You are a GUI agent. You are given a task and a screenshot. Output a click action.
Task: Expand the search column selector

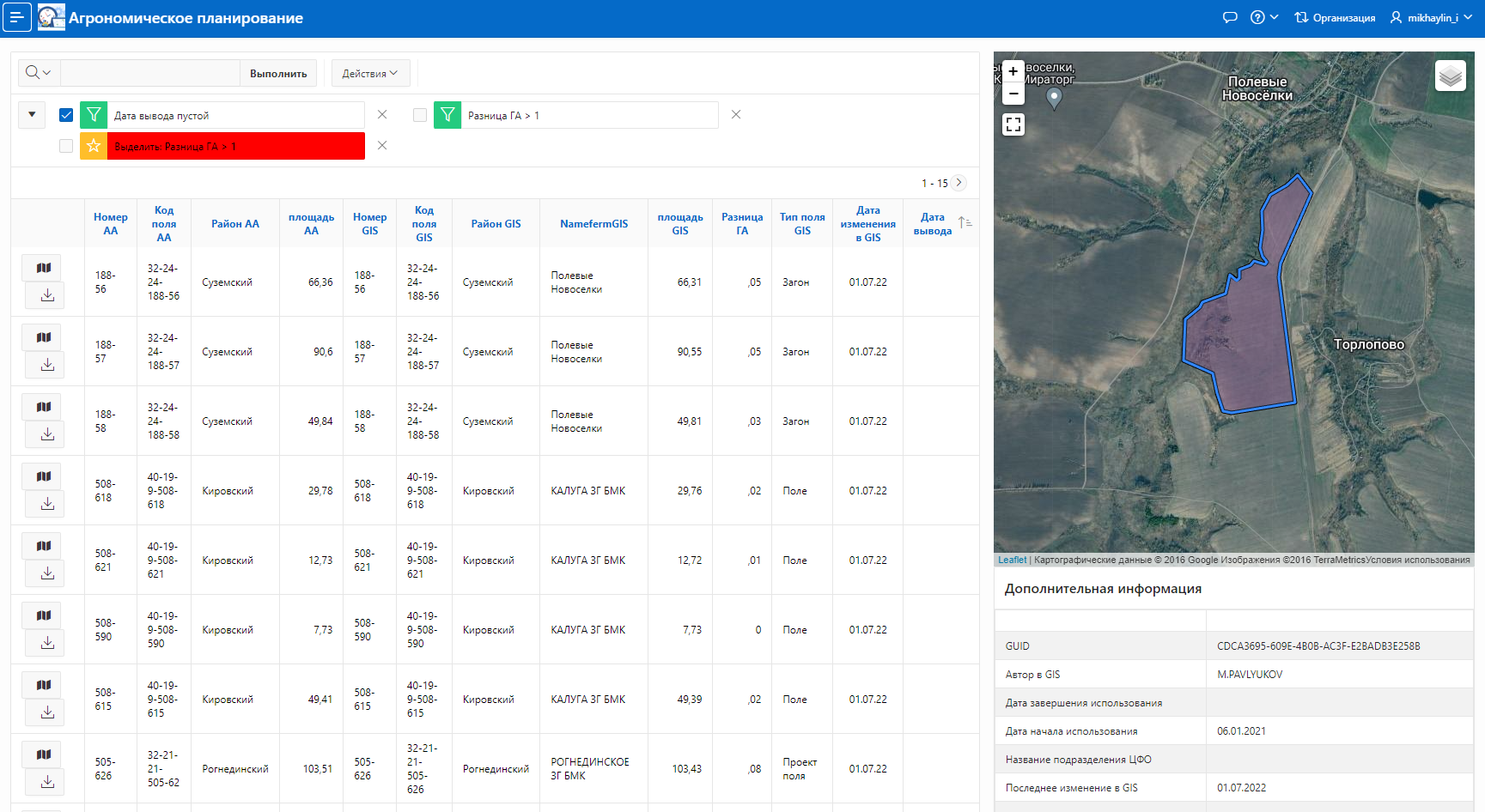[x=39, y=73]
